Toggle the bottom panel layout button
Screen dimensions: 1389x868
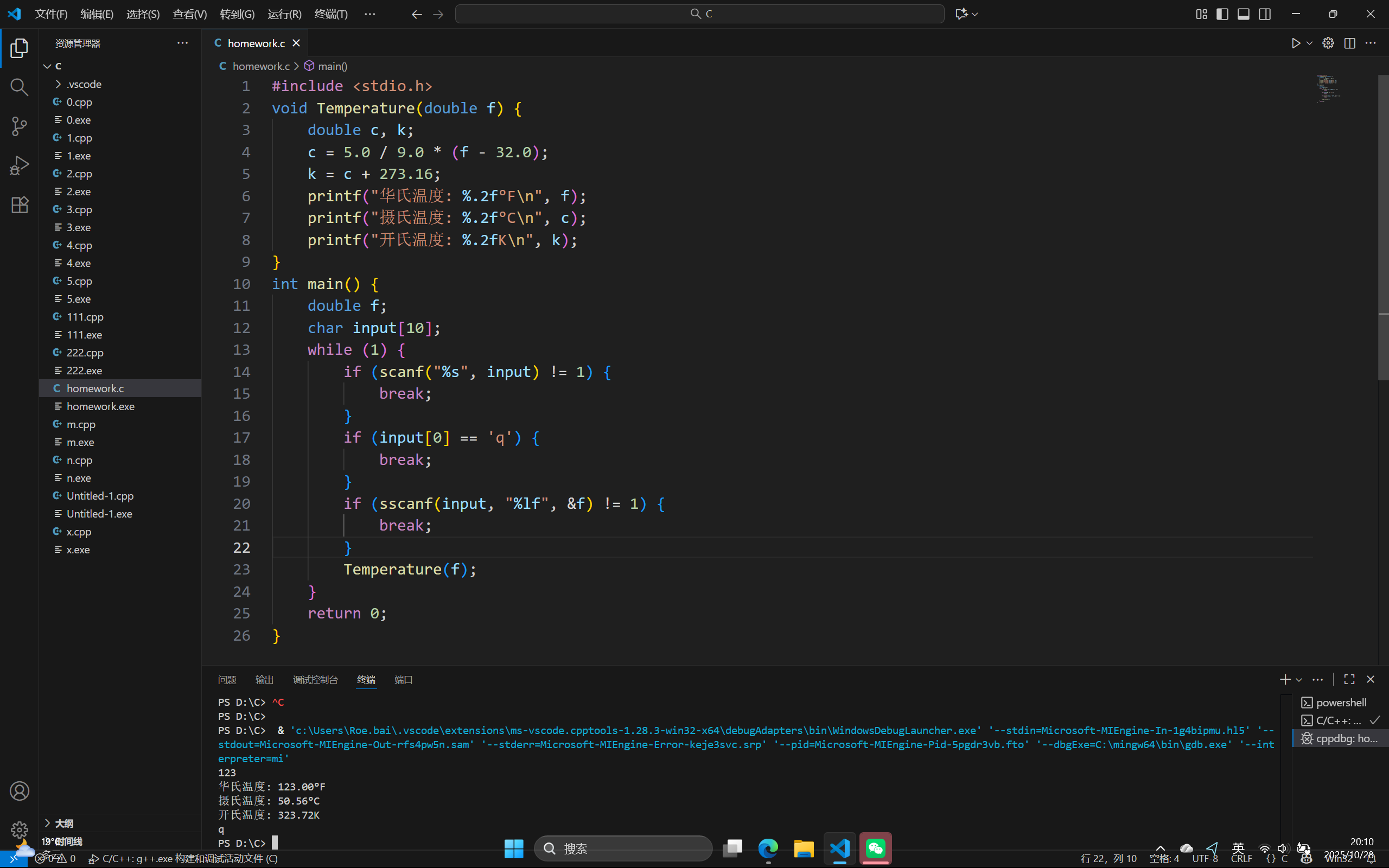pyautogui.click(x=1243, y=14)
